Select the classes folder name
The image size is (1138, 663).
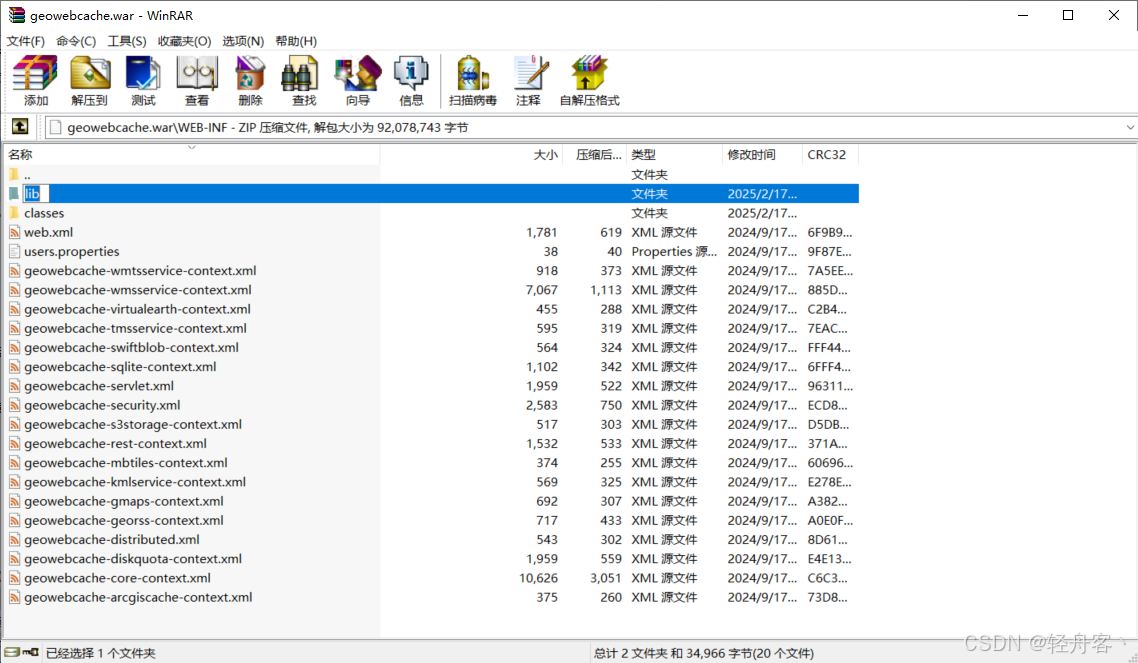click(44, 213)
